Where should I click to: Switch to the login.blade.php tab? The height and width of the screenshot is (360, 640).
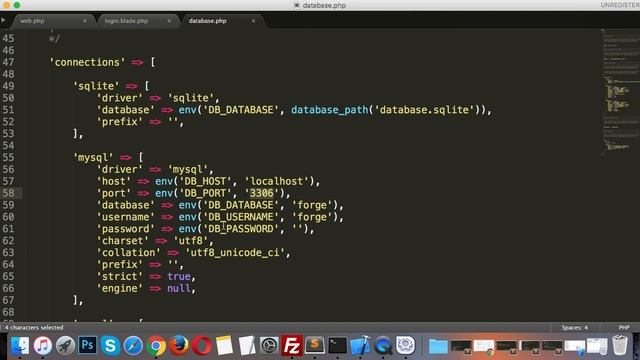pyautogui.click(x=126, y=20)
